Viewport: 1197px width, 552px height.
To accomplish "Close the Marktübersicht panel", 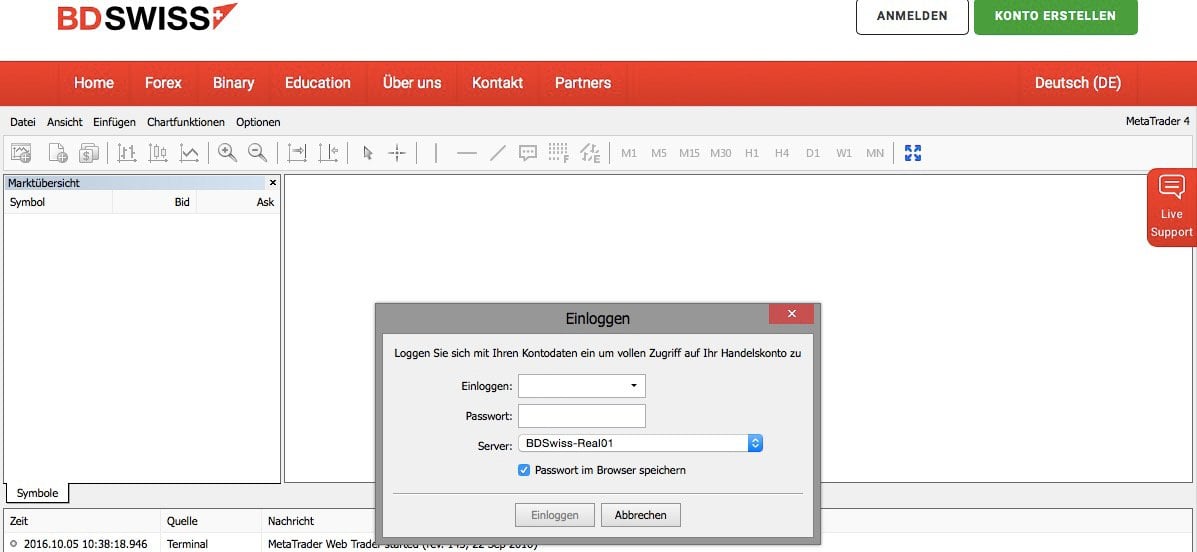I will (x=273, y=182).
